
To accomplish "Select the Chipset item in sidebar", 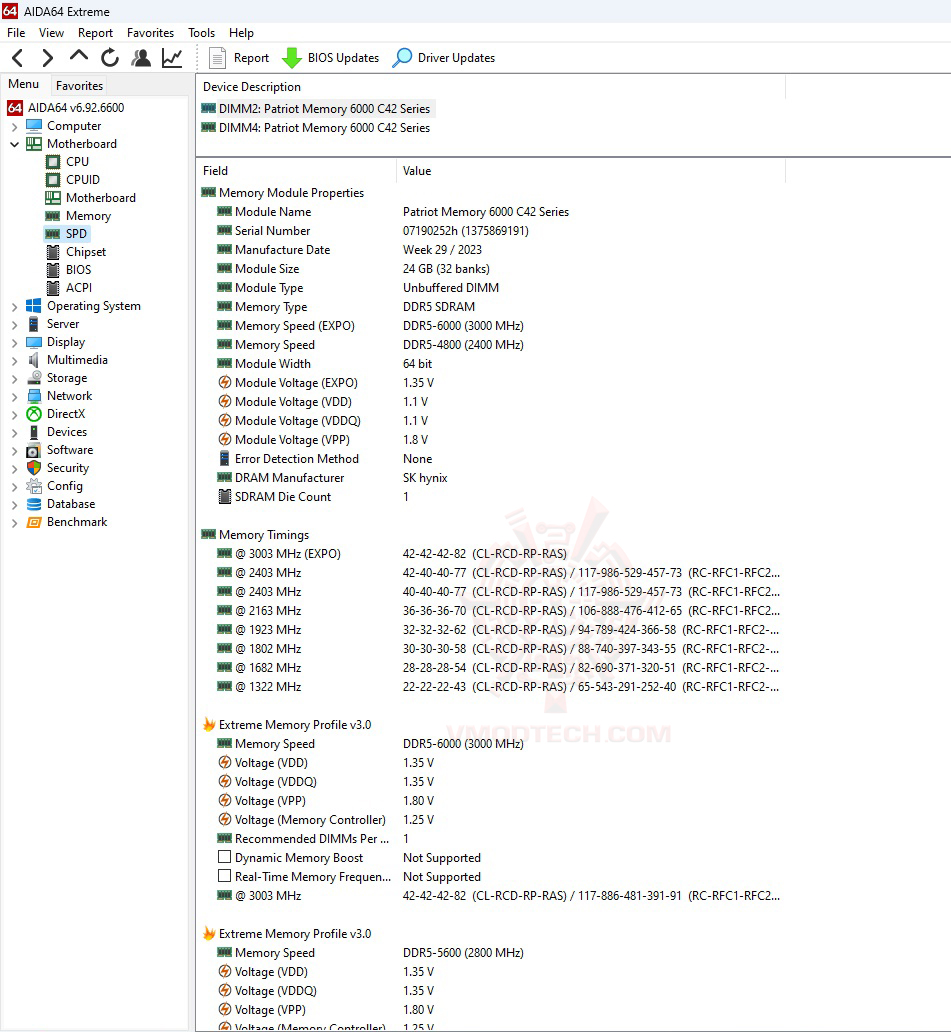I will point(85,251).
